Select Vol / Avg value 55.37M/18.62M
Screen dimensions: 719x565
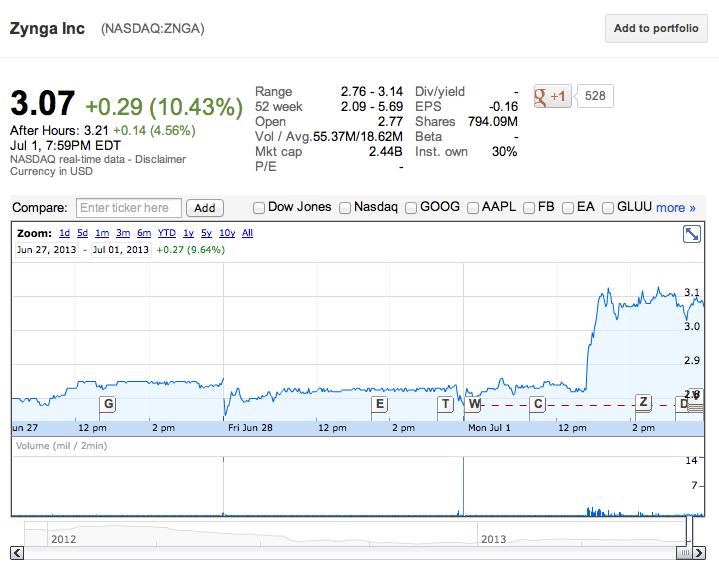point(358,137)
